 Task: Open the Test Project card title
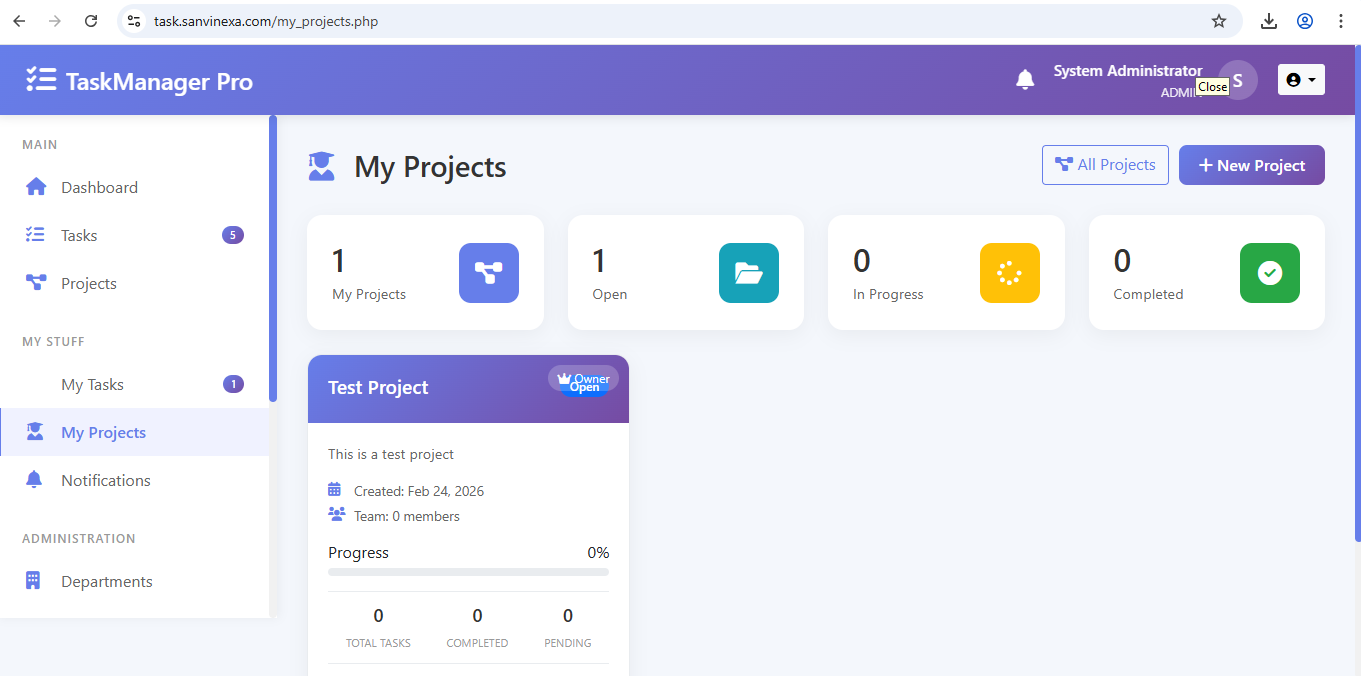click(x=378, y=388)
